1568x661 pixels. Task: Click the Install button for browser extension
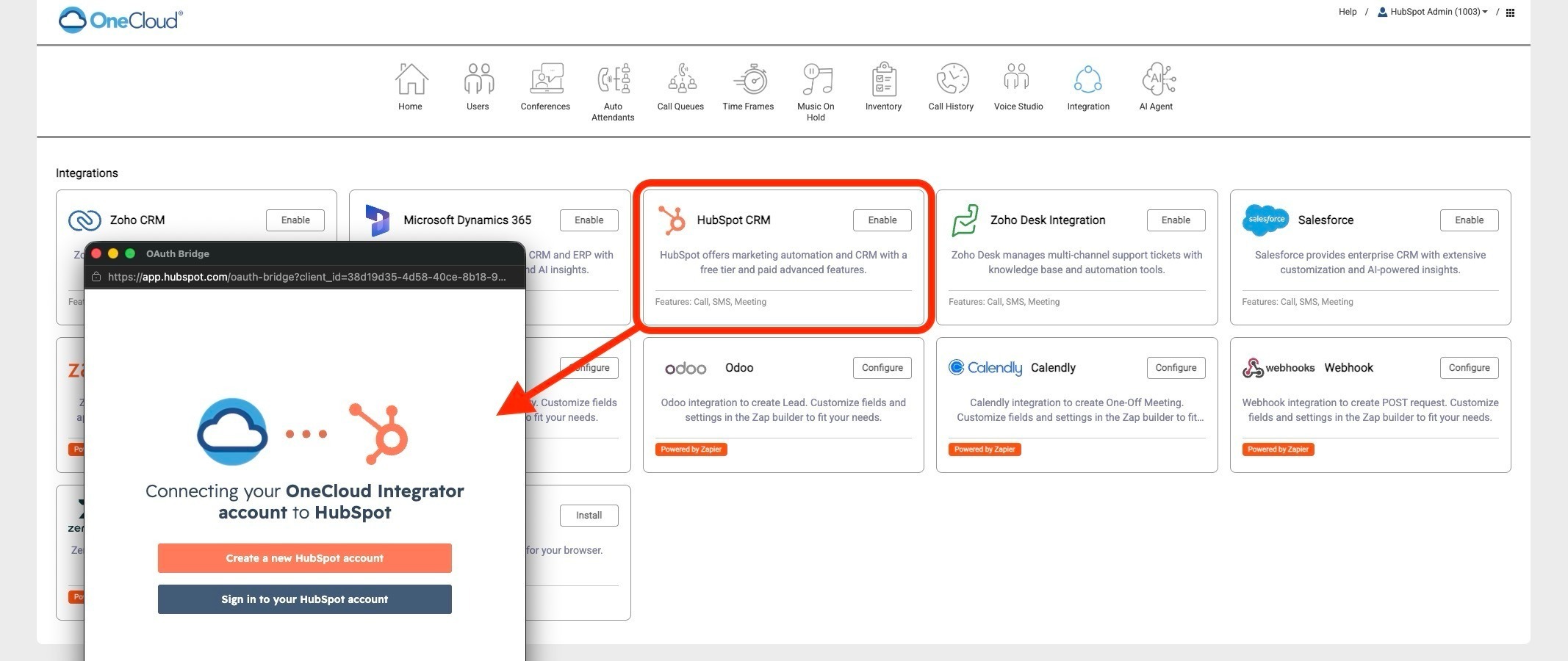pos(589,516)
